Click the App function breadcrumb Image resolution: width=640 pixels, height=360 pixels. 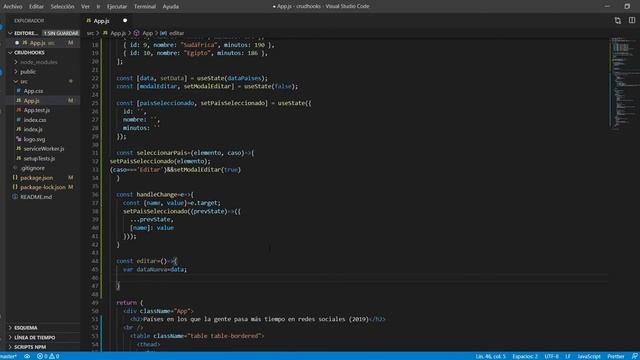(147, 33)
